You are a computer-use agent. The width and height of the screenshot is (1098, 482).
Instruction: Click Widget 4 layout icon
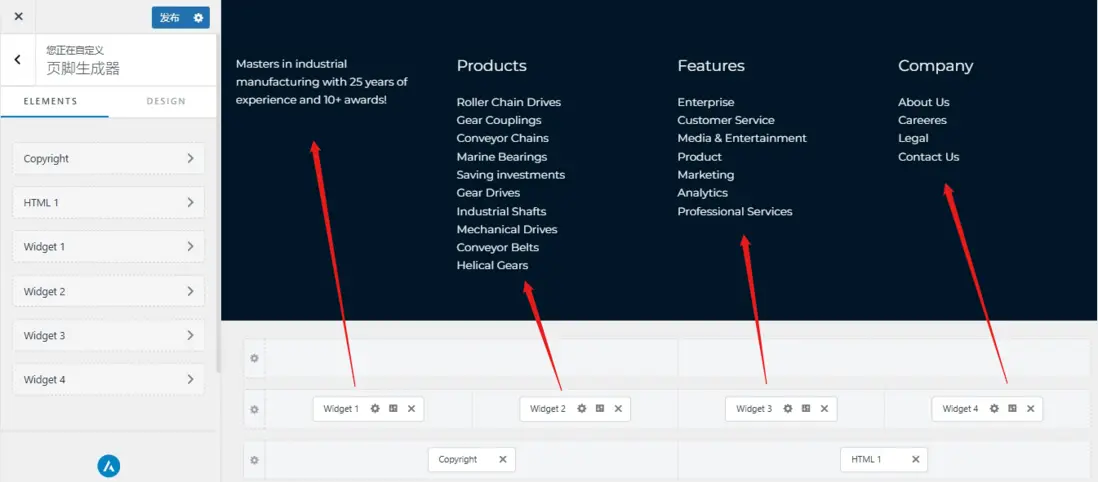tap(1012, 408)
